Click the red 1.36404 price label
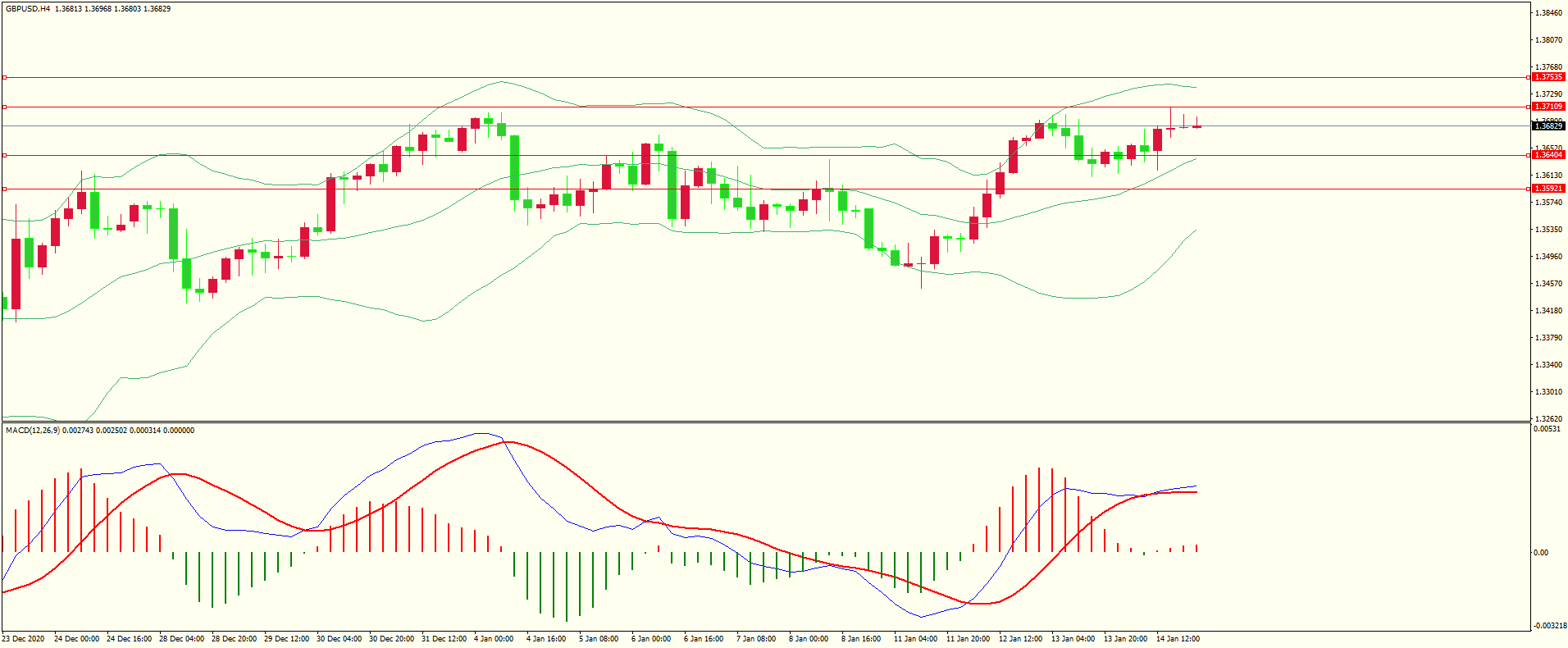This screenshot has width=1568, height=648. 1548,155
